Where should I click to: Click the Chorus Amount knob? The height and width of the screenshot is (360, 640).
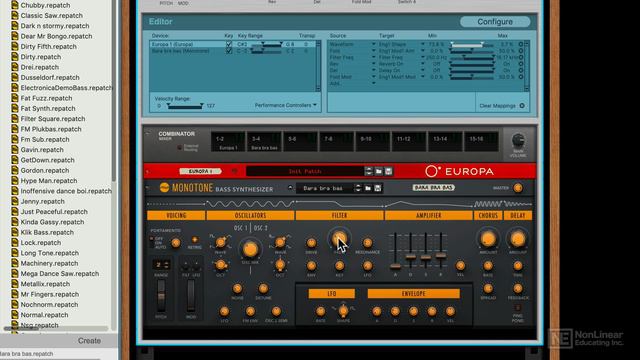click(488, 239)
